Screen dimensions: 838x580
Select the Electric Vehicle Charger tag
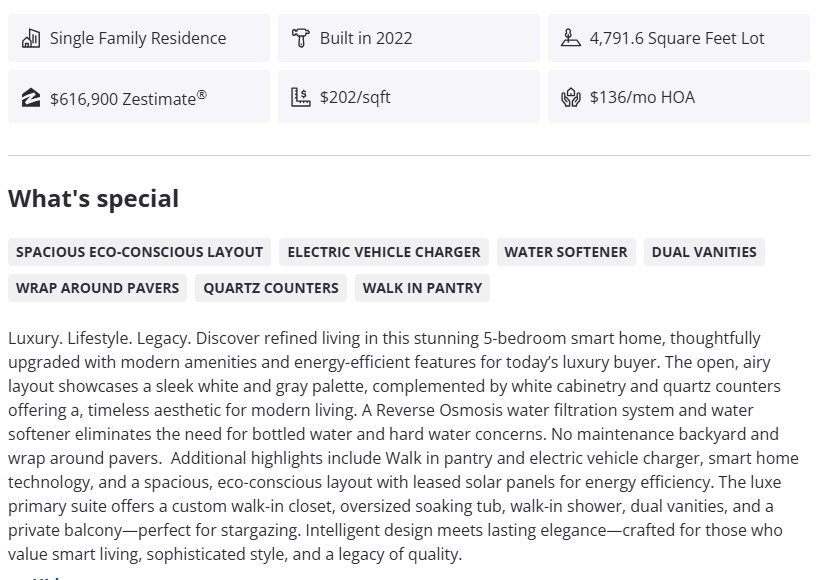tap(384, 252)
